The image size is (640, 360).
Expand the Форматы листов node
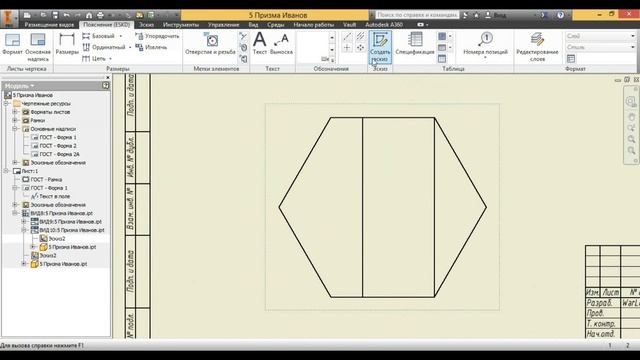15,112
